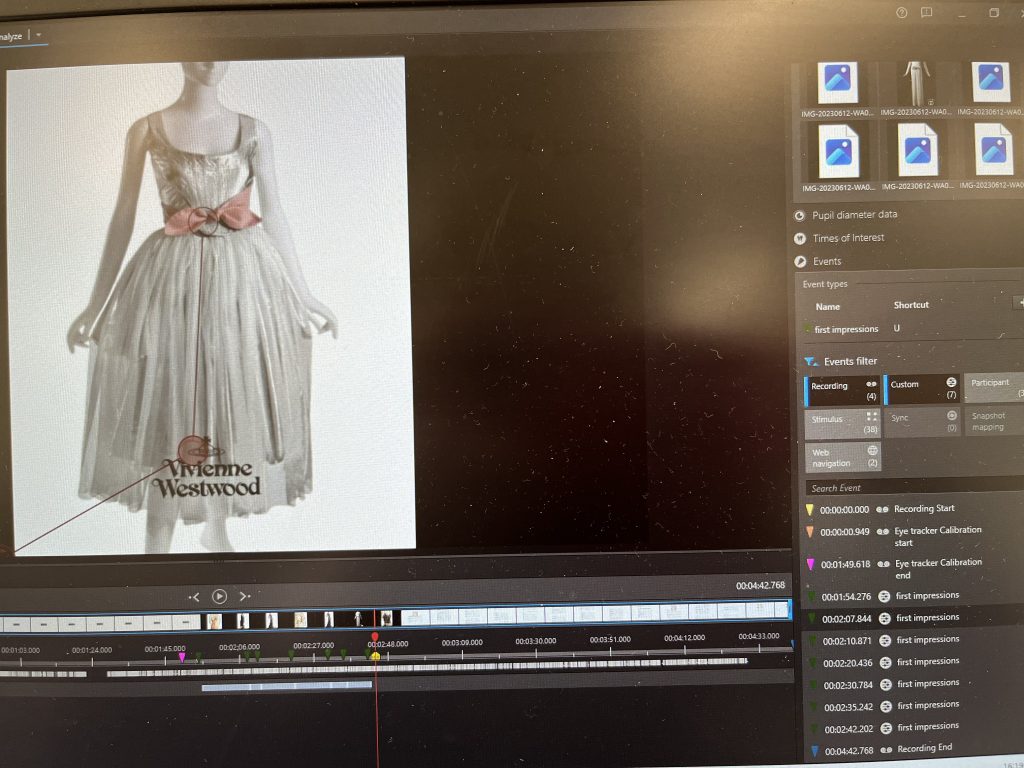Screen dimensions: 1024x768
Task: Expand the Pupil diameter data section
Action: click(853, 215)
